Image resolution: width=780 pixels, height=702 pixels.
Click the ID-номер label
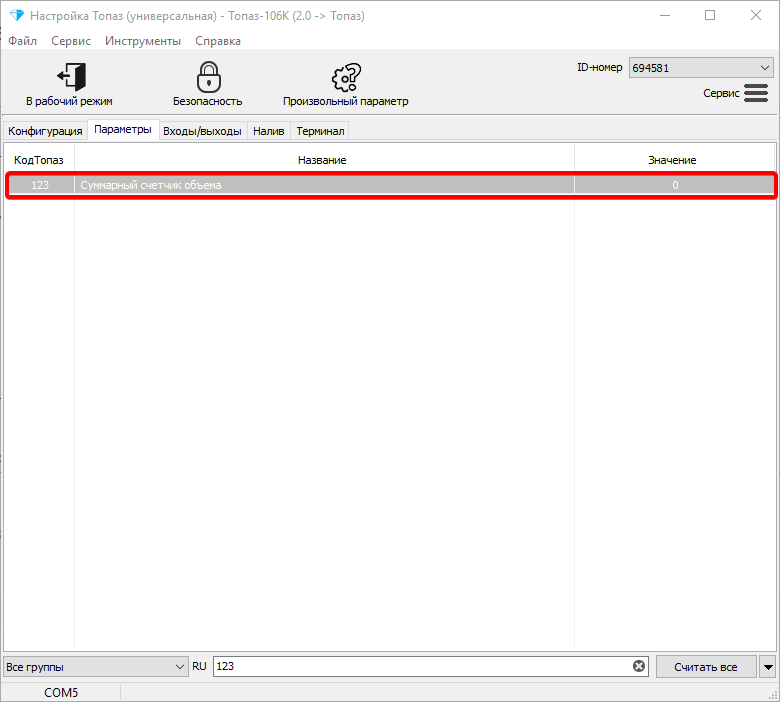click(x=599, y=67)
